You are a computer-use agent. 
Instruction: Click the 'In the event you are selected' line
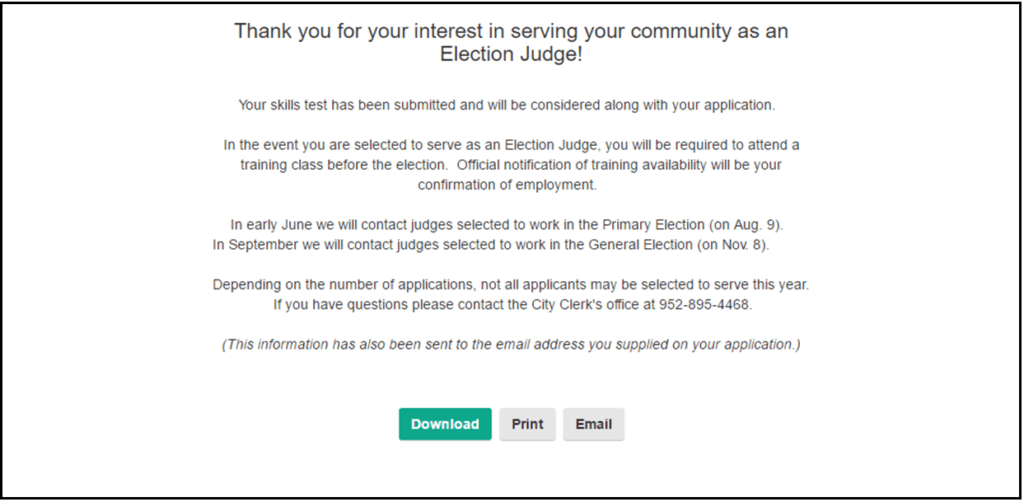[x=511, y=145]
